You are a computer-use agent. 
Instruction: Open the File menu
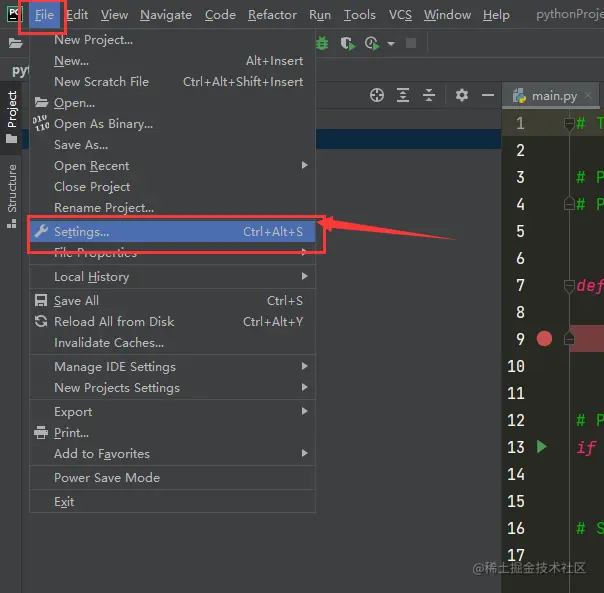(44, 15)
